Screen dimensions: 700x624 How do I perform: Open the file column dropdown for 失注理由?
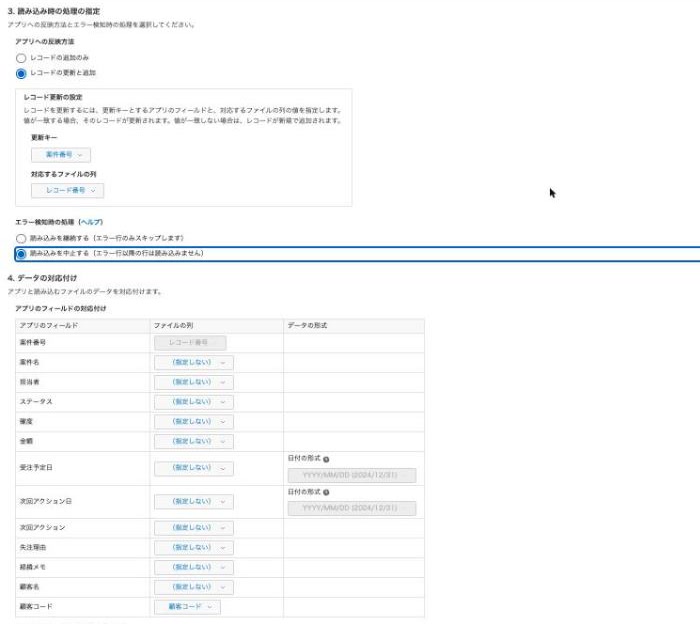[194, 547]
